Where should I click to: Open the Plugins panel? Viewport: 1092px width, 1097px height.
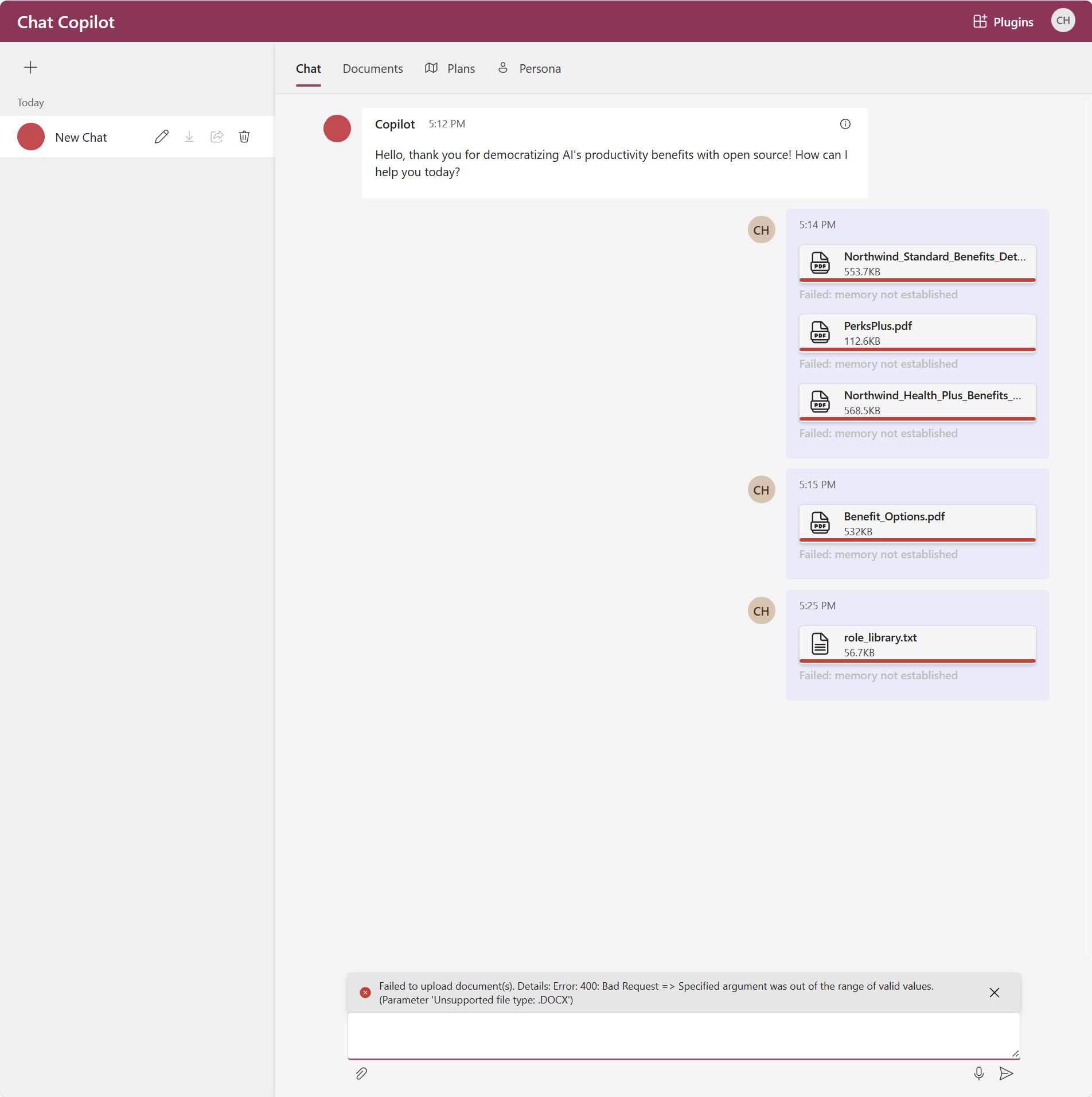click(1003, 21)
